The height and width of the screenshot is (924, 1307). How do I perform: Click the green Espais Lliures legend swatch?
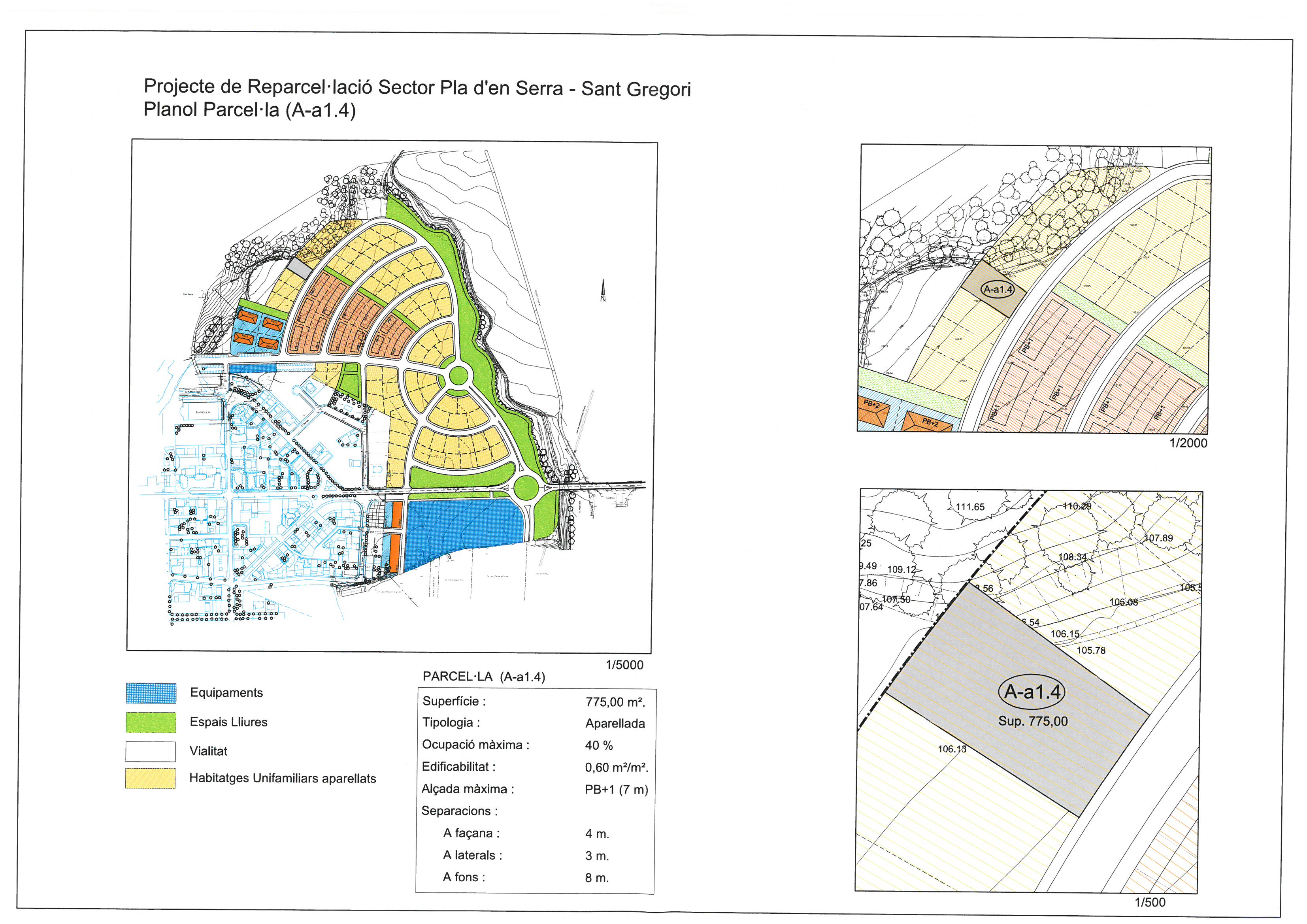(151, 722)
